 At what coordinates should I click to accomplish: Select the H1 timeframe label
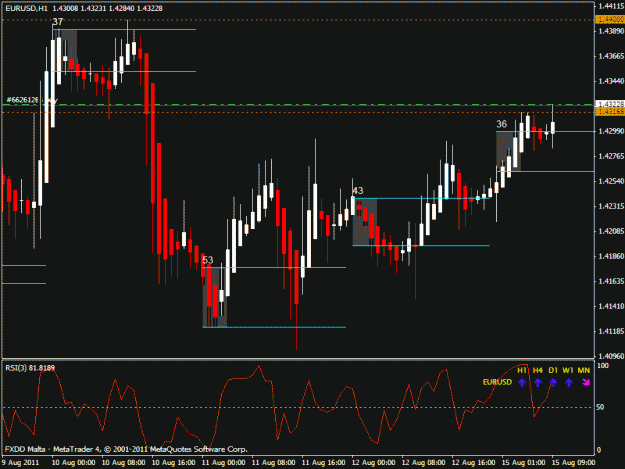(522, 370)
